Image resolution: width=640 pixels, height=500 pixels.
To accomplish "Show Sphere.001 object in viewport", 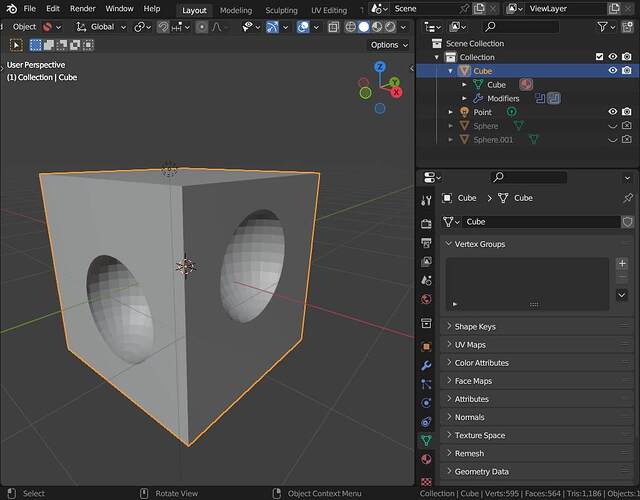I will (x=613, y=140).
